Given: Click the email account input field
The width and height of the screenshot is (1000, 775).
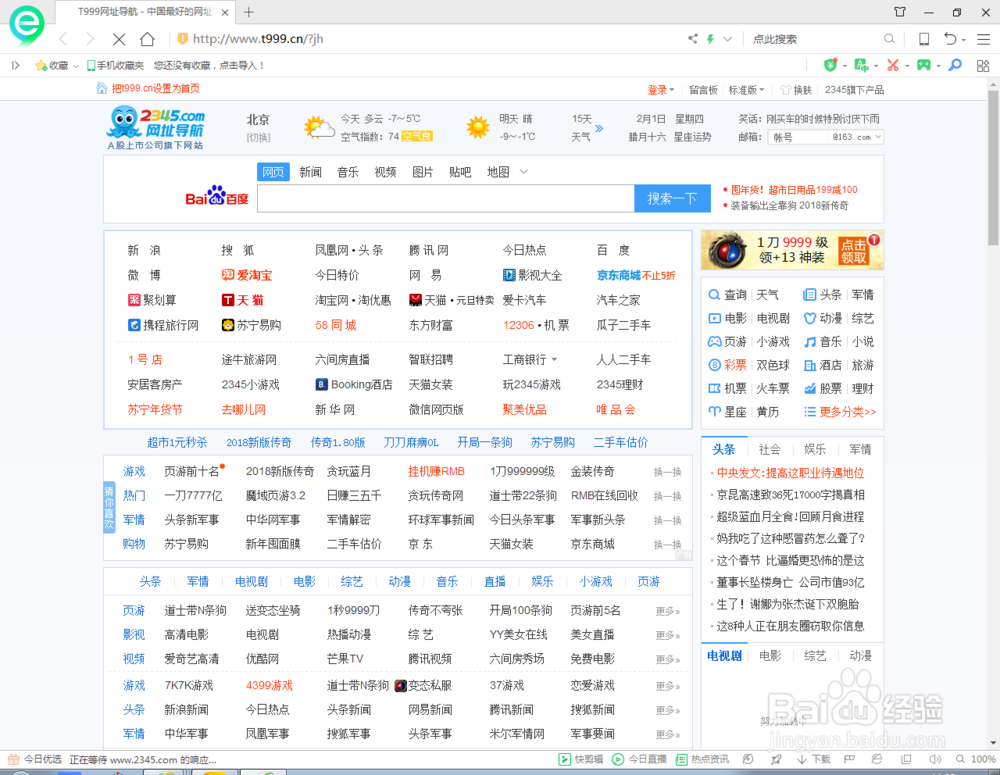Looking at the screenshot, I should coord(799,137).
